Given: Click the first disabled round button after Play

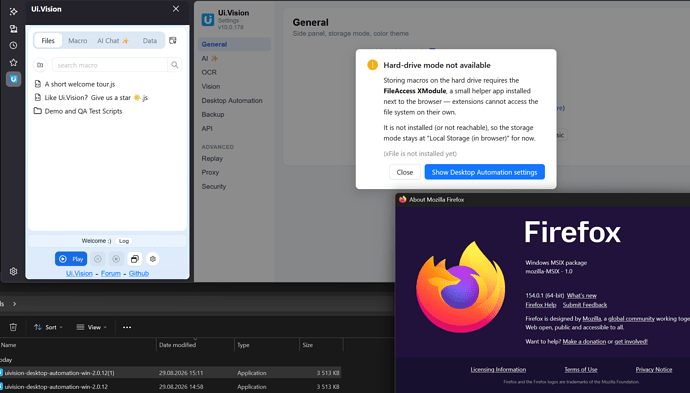Looking at the screenshot, I should point(98,259).
